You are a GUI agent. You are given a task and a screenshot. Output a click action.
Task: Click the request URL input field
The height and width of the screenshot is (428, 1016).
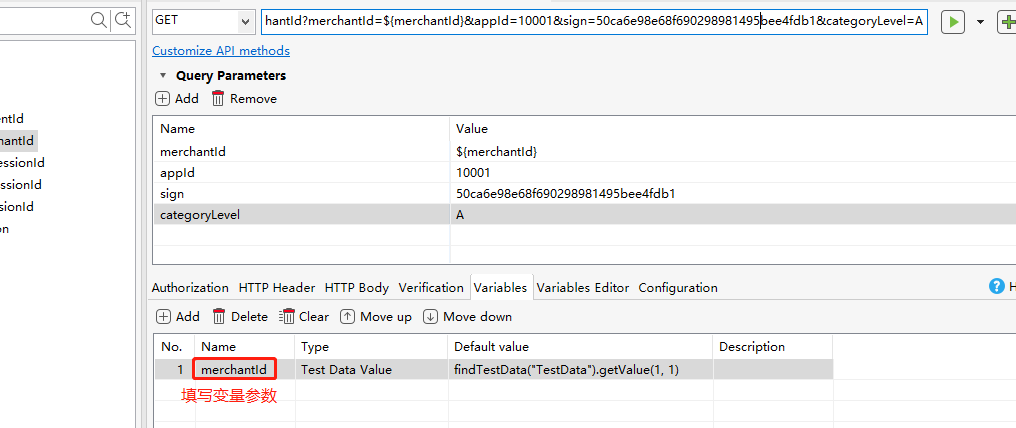[x=594, y=21]
